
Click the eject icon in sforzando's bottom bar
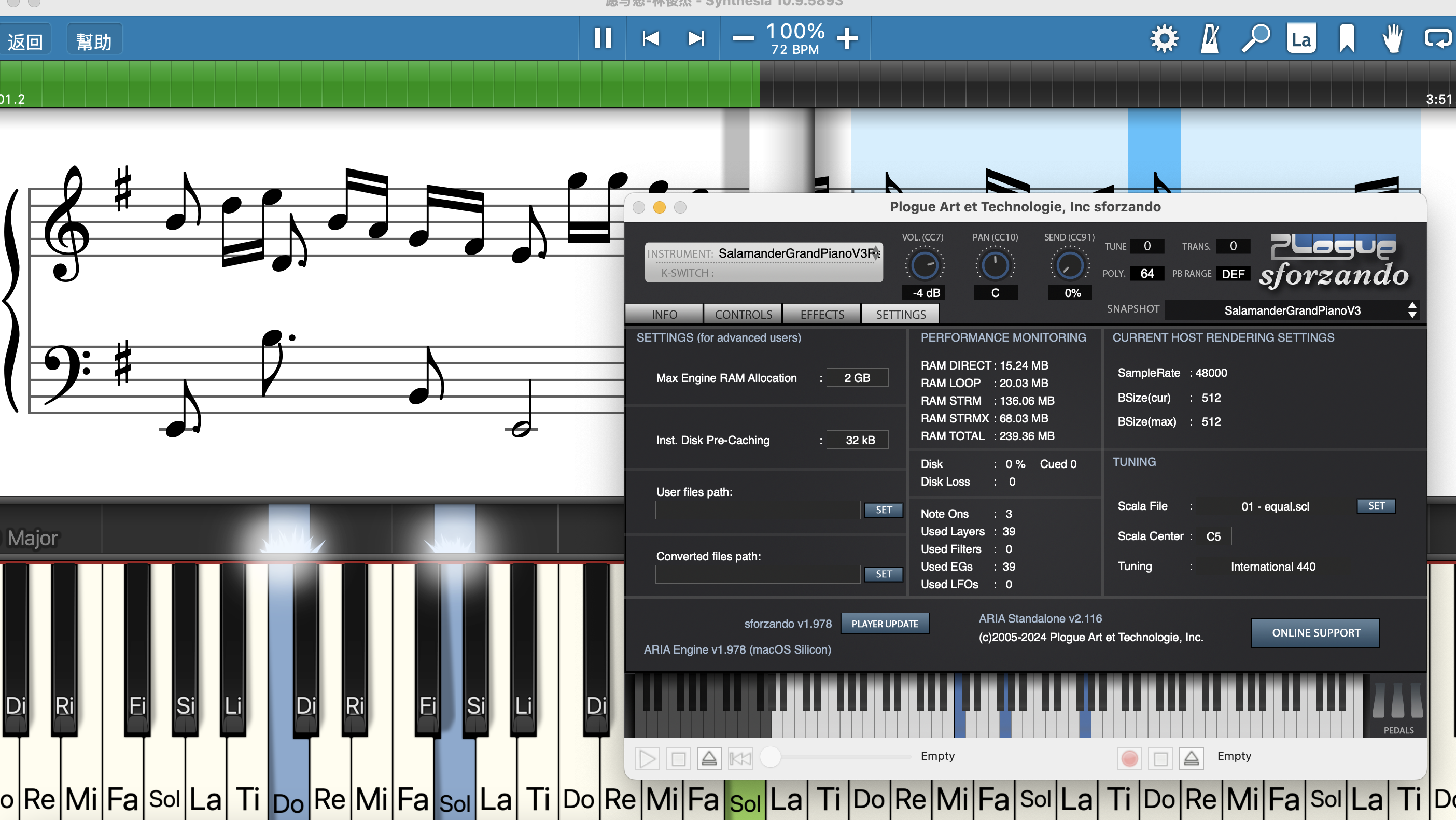[710, 759]
